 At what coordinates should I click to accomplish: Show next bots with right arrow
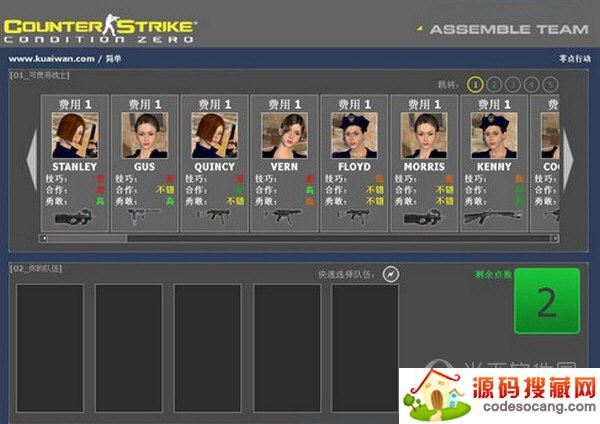(x=567, y=160)
